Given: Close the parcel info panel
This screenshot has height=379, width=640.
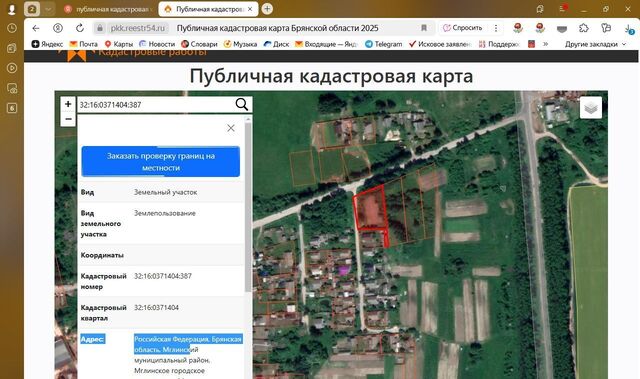Looking at the screenshot, I should pyautogui.click(x=231, y=128).
